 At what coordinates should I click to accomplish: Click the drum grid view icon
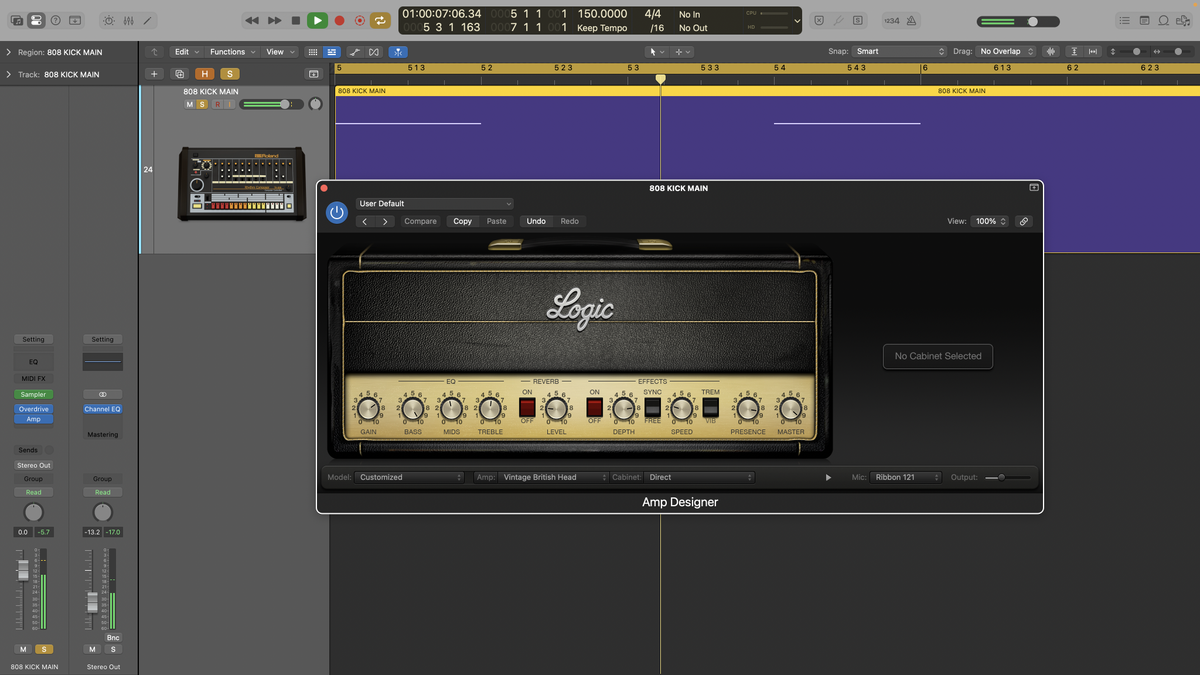313,51
